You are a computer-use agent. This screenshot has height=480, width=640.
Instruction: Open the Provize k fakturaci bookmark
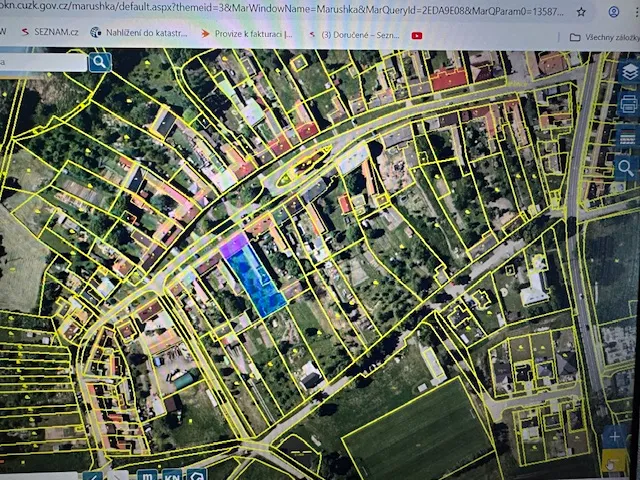pyautogui.click(x=247, y=33)
